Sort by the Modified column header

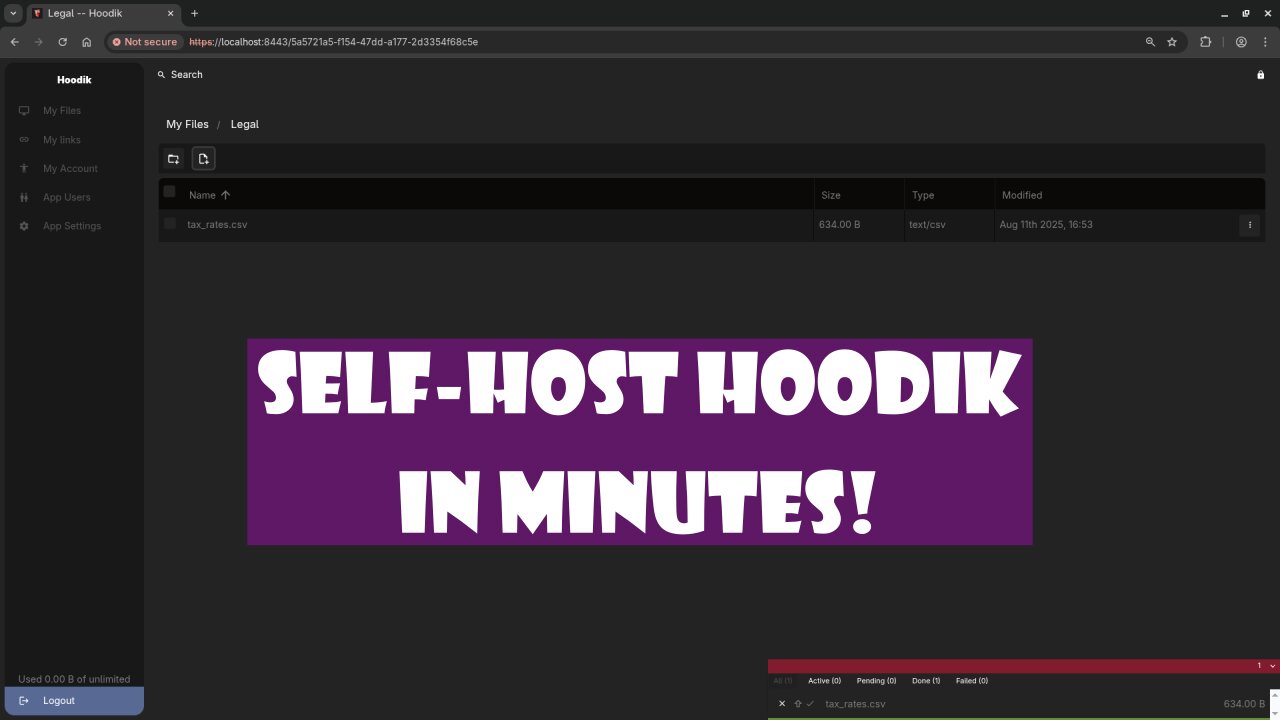(1022, 195)
